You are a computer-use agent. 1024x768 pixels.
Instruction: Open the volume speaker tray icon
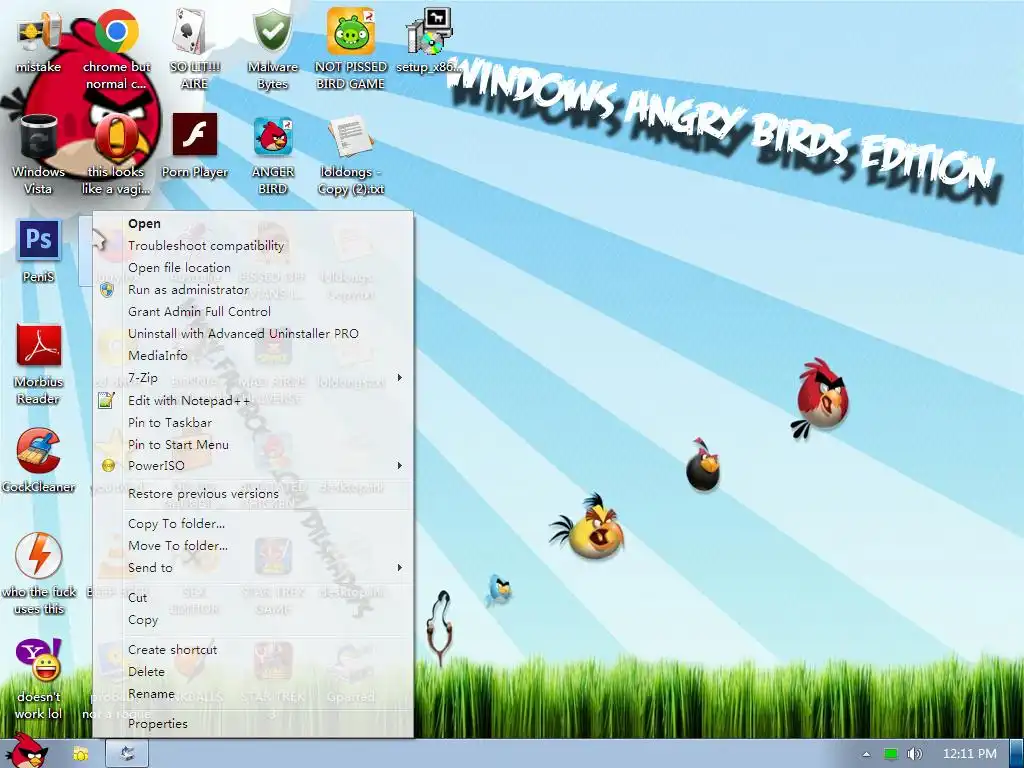(x=915, y=754)
